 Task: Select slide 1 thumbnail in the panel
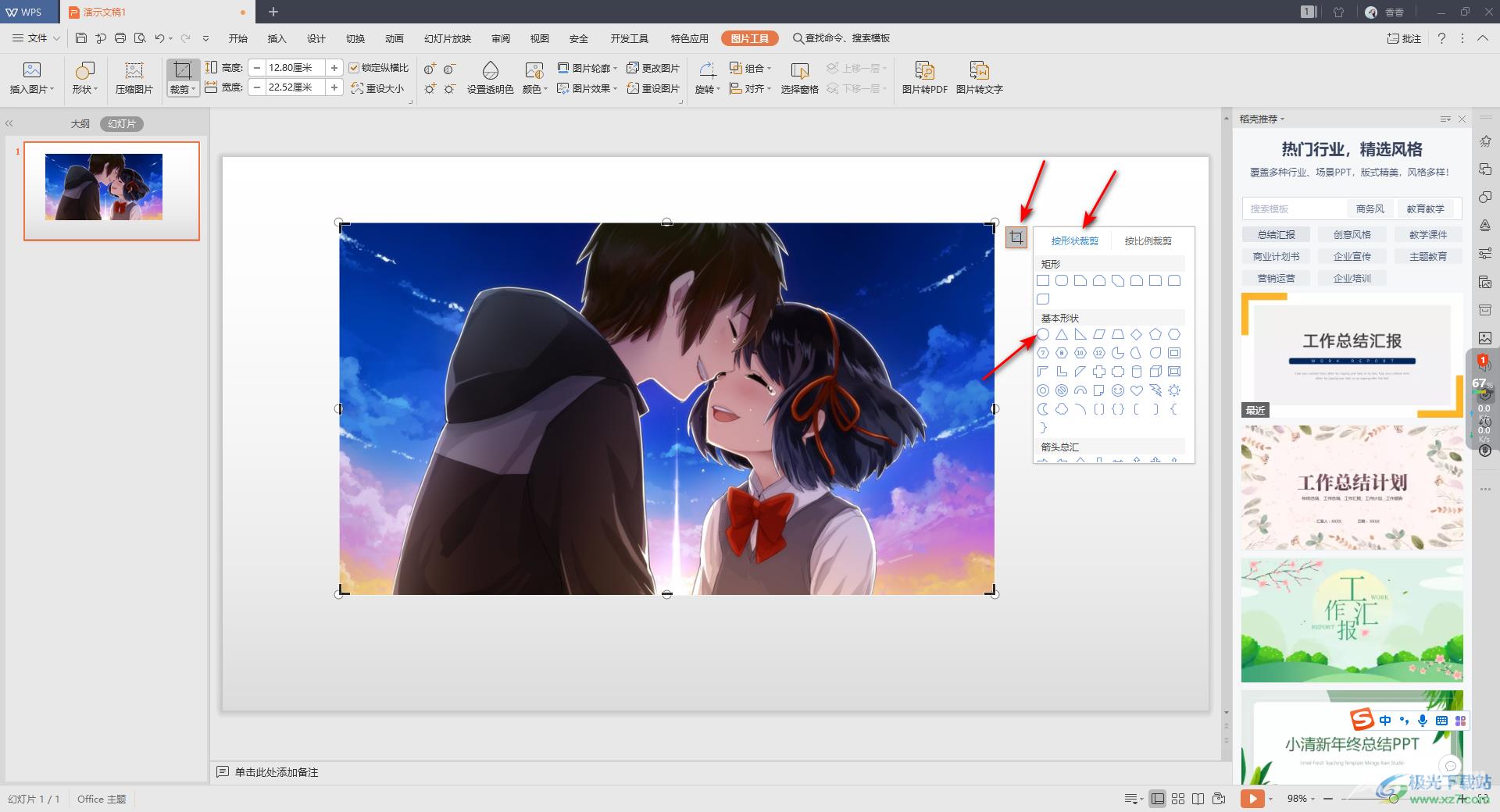(x=112, y=191)
